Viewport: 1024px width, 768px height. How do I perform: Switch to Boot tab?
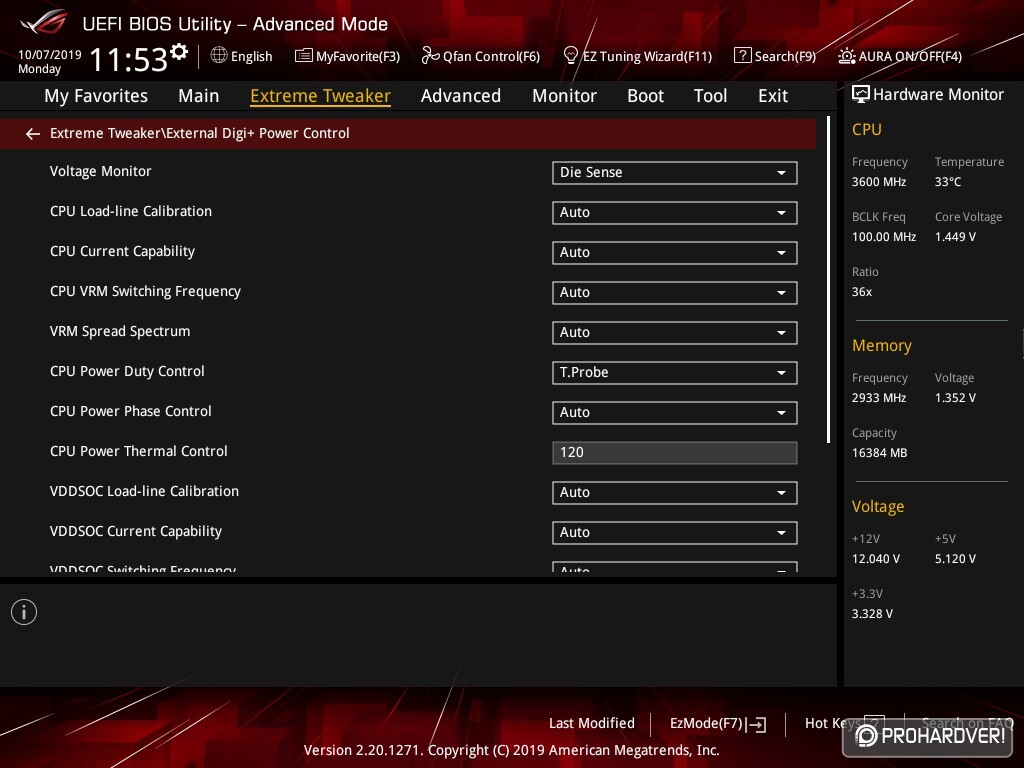click(645, 96)
